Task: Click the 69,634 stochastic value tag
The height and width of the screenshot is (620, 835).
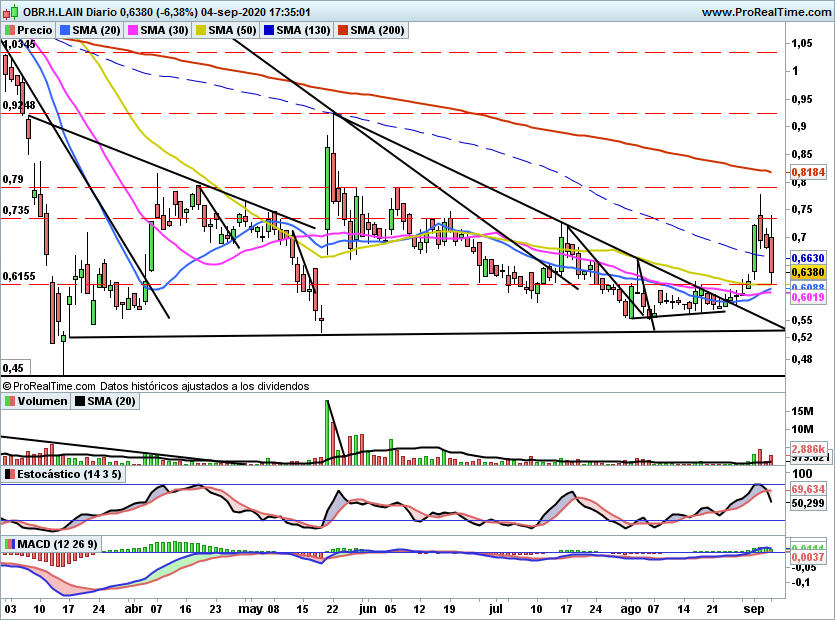Action: click(x=806, y=490)
